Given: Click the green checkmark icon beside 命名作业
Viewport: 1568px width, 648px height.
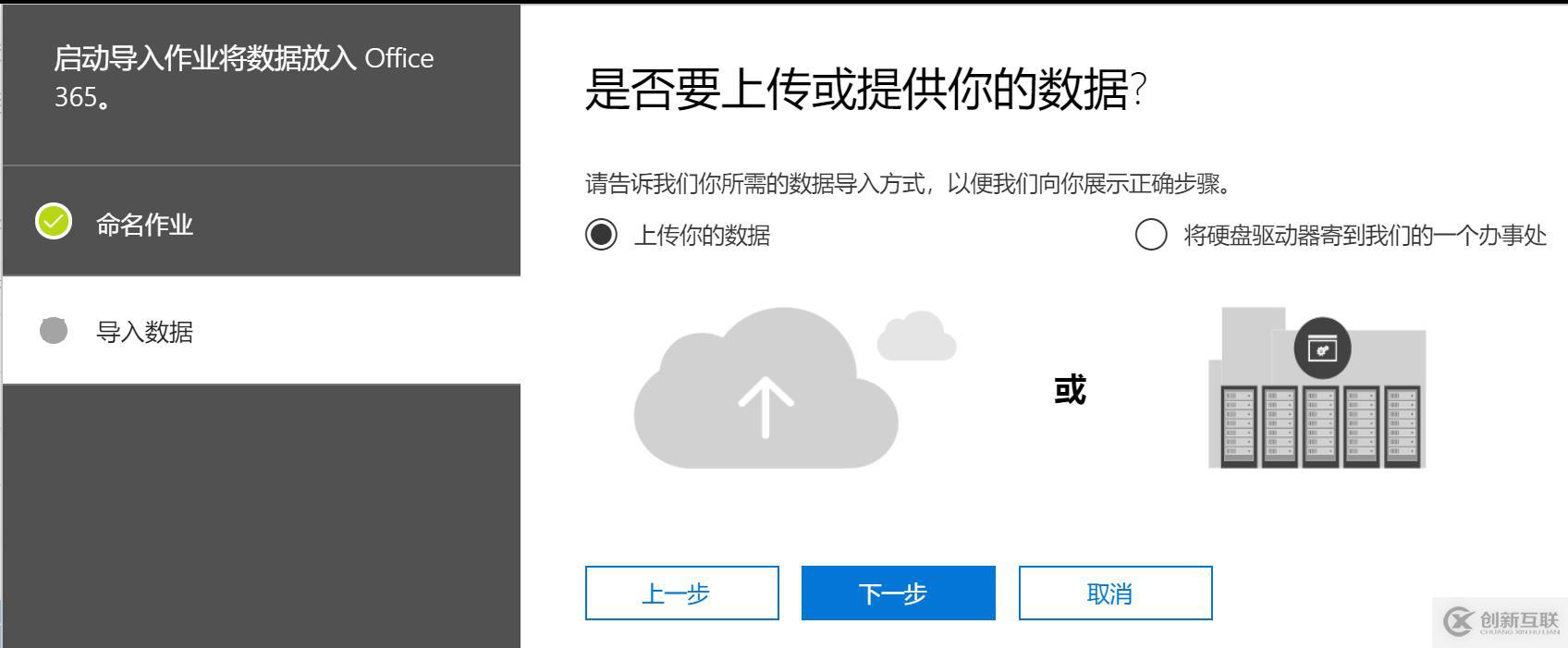Looking at the screenshot, I should (54, 221).
